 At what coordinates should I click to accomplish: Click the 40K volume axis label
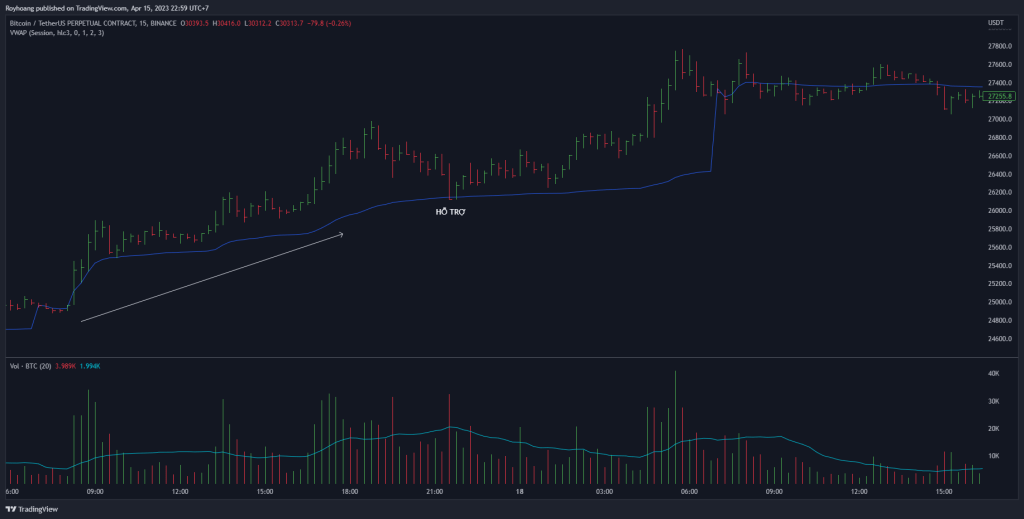click(x=994, y=373)
